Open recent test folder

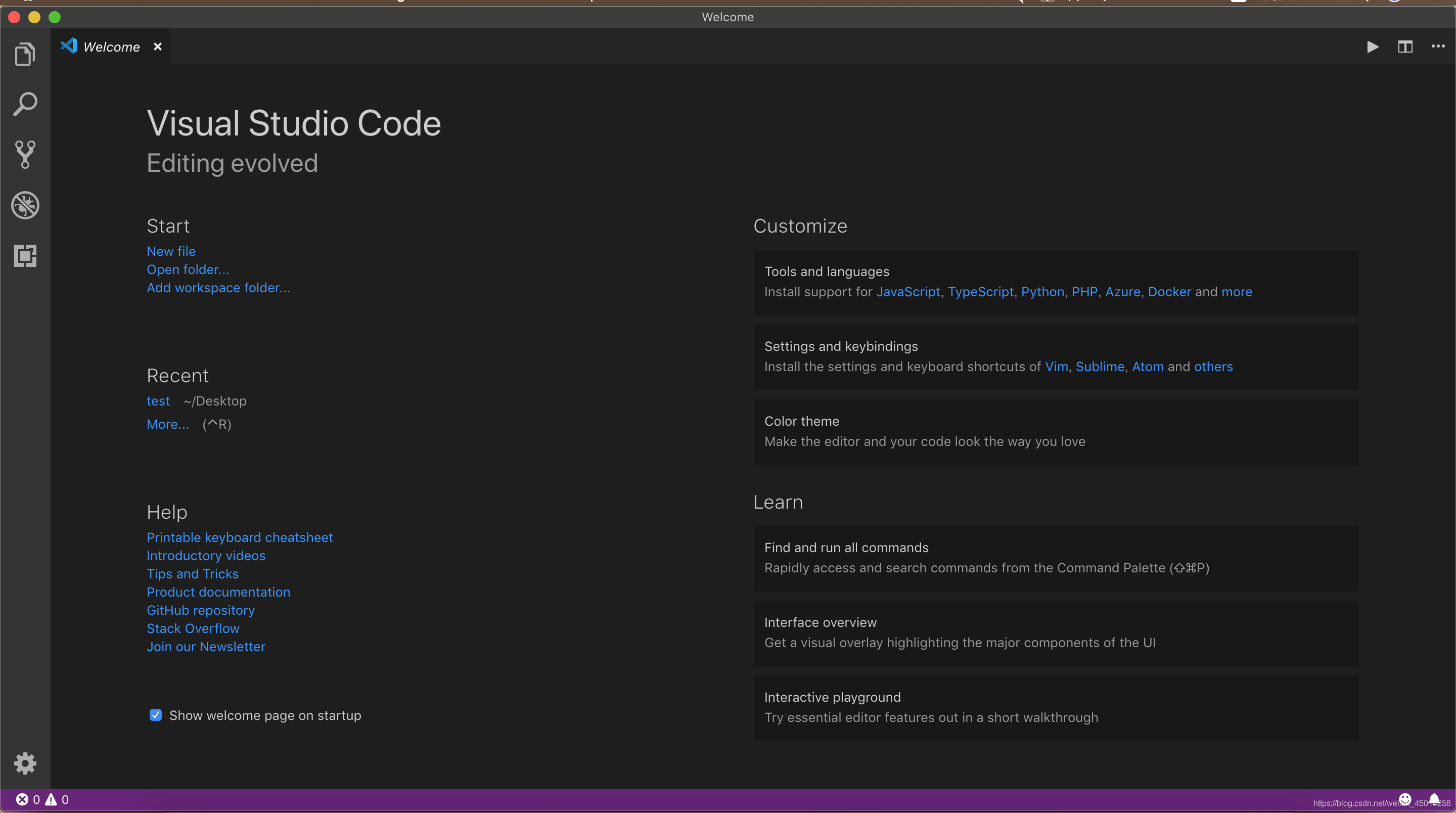tap(158, 401)
